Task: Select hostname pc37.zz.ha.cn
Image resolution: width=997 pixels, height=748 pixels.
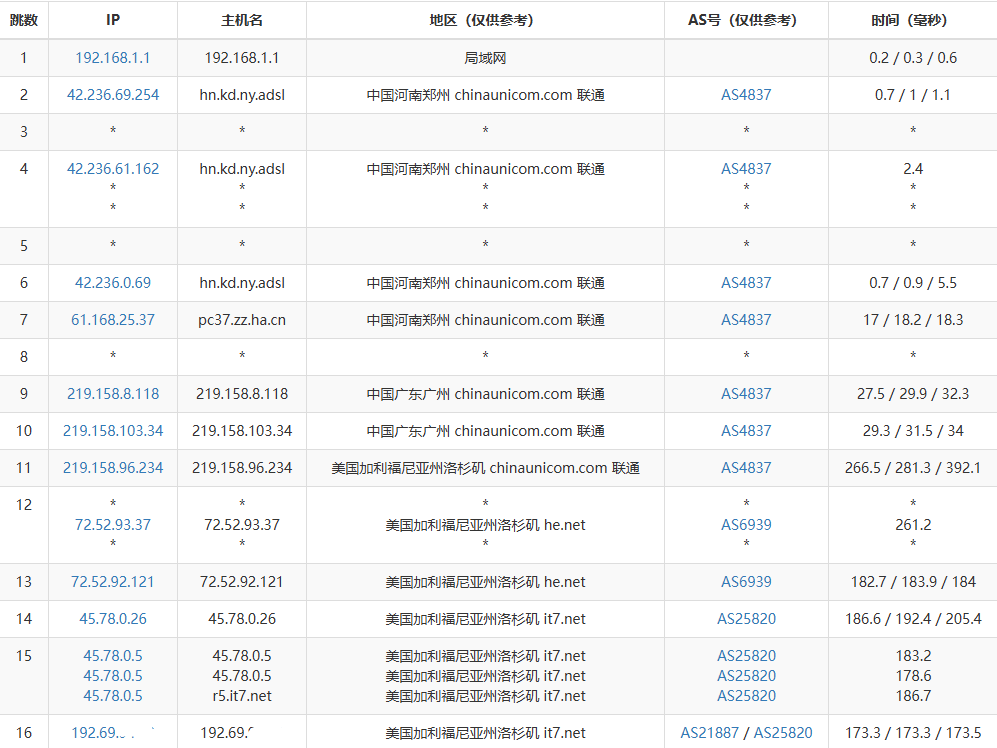Action: tap(242, 319)
